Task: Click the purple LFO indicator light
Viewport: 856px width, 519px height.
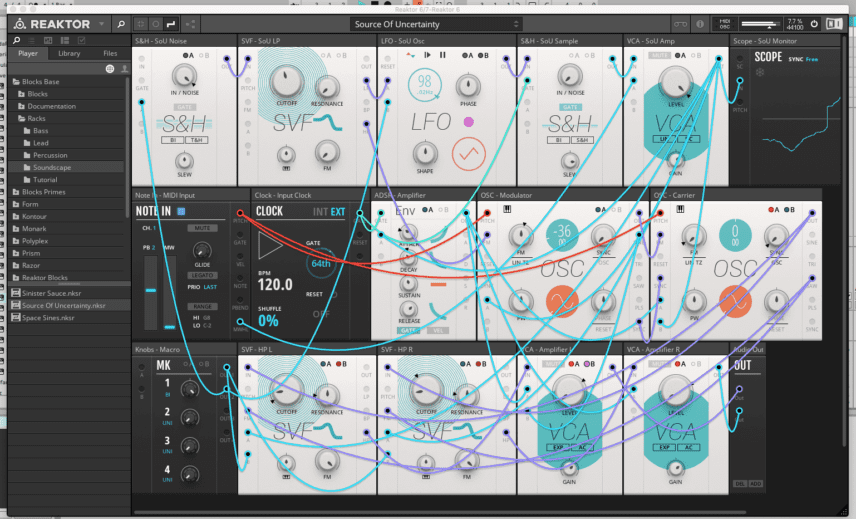Action: (x=468, y=122)
